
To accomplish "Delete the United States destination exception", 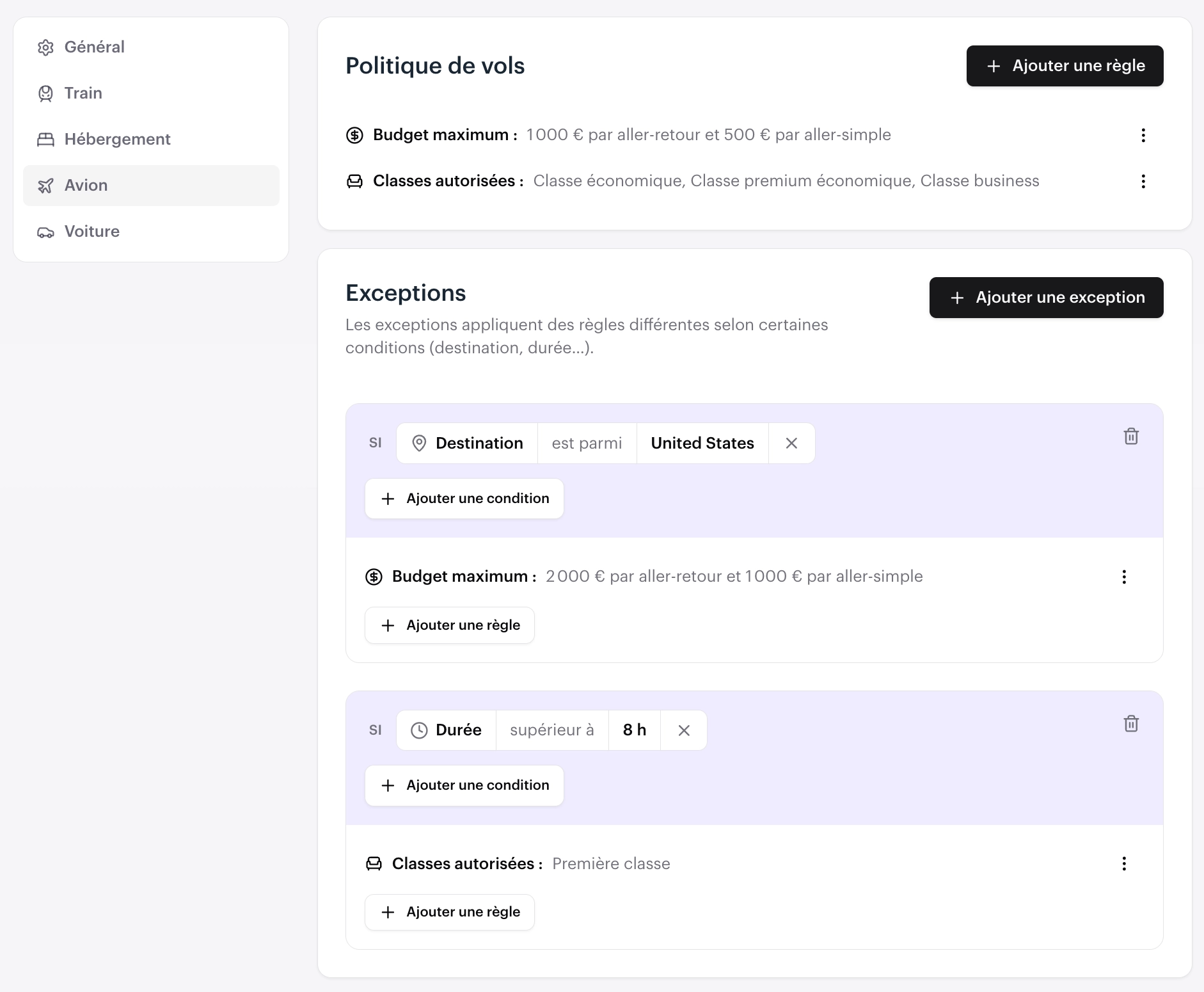I will pyautogui.click(x=1131, y=436).
